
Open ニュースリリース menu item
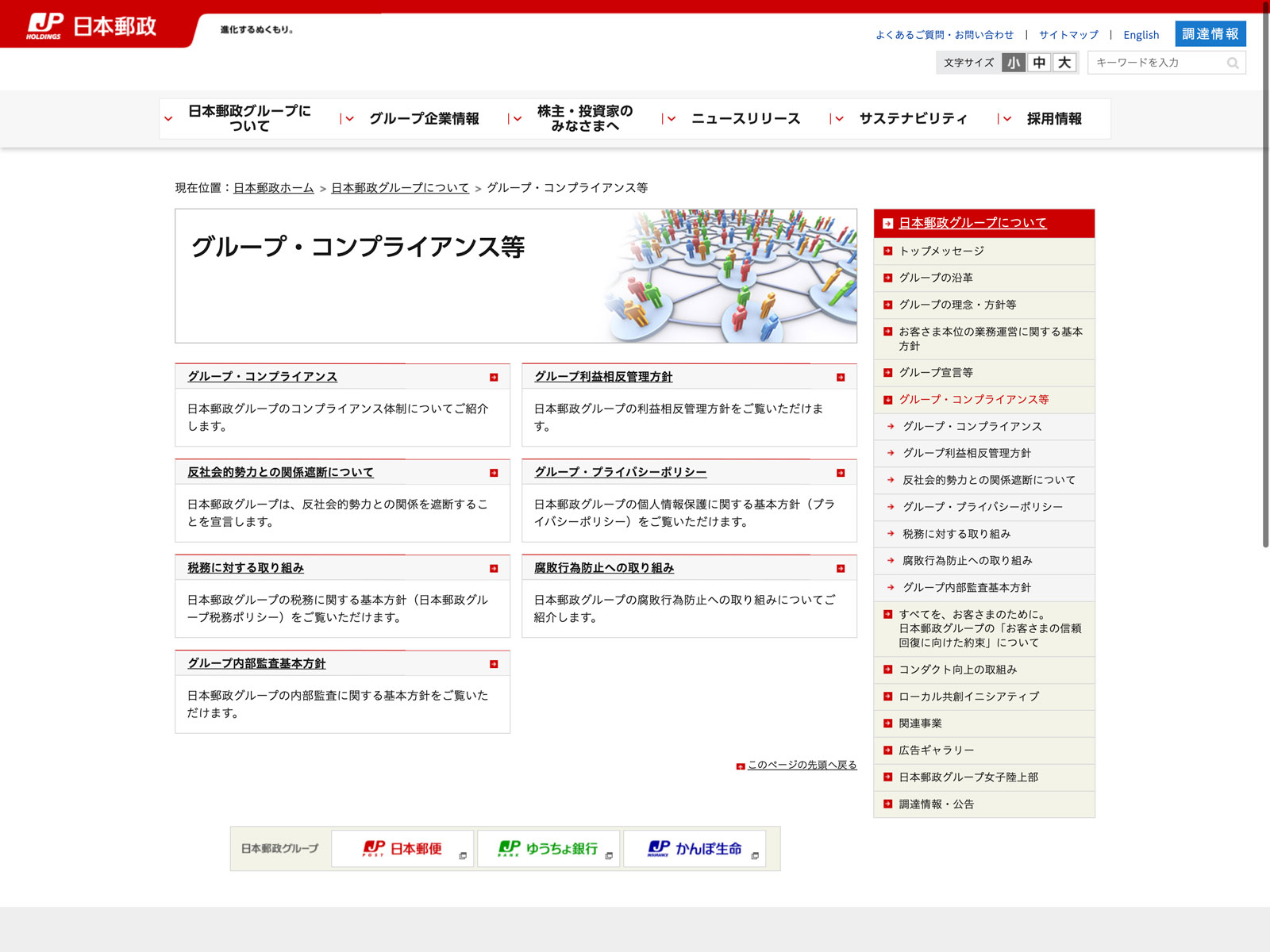tap(745, 118)
